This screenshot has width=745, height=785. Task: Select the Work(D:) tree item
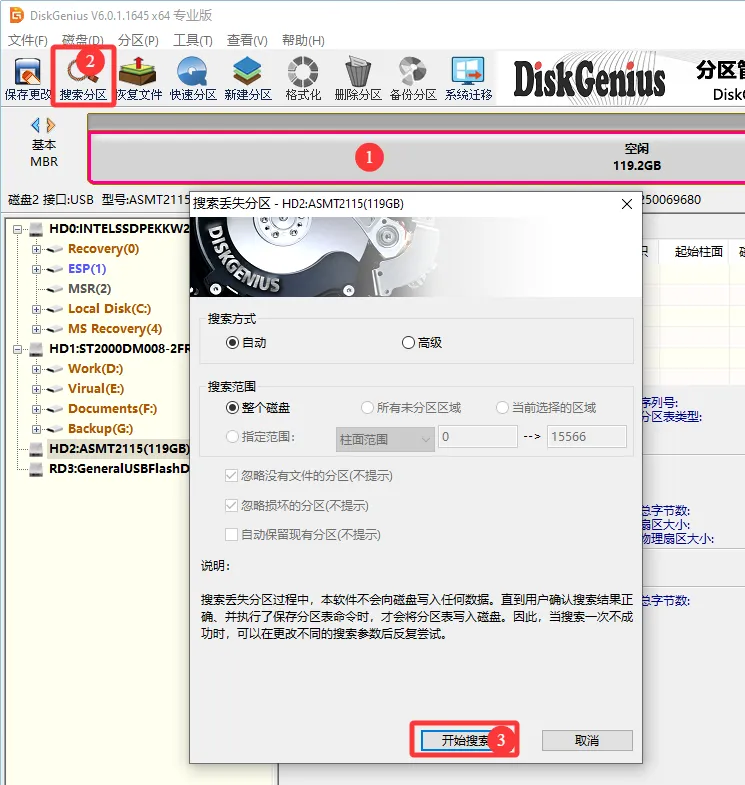tap(96, 369)
